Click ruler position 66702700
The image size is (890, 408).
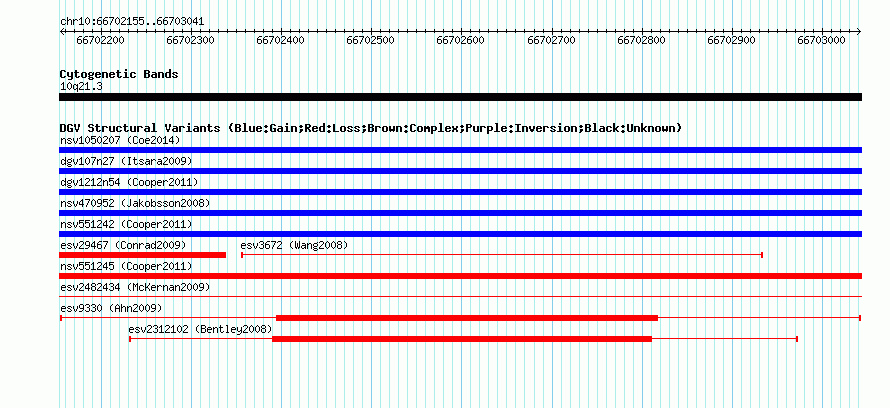pyautogui.click(x=551, y=40)
